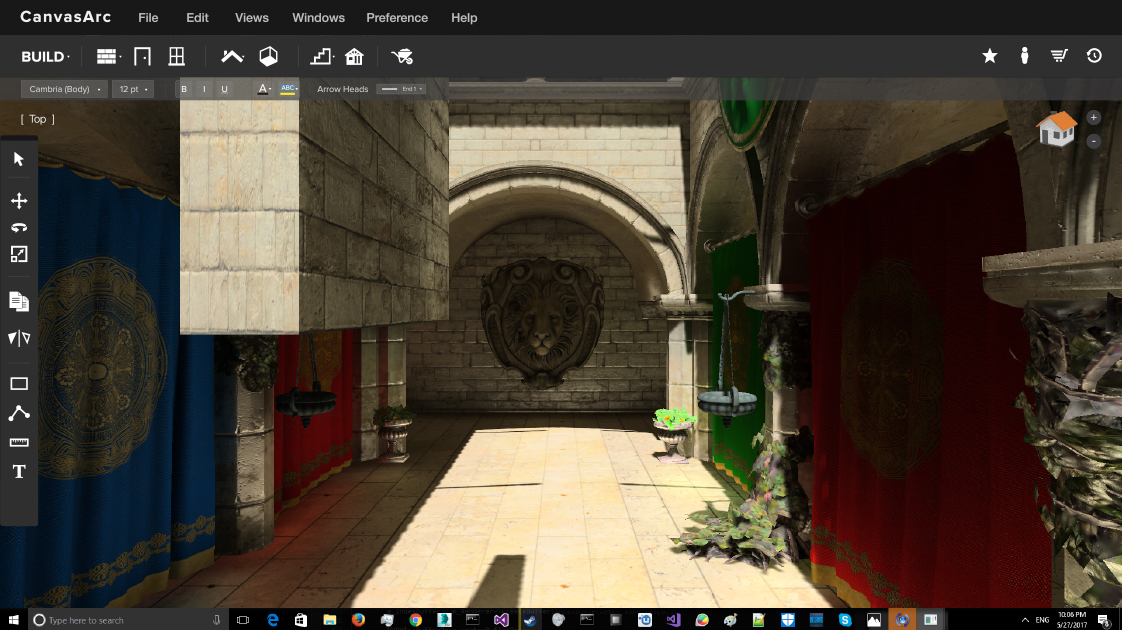Select the mirror flip tool

19,339
